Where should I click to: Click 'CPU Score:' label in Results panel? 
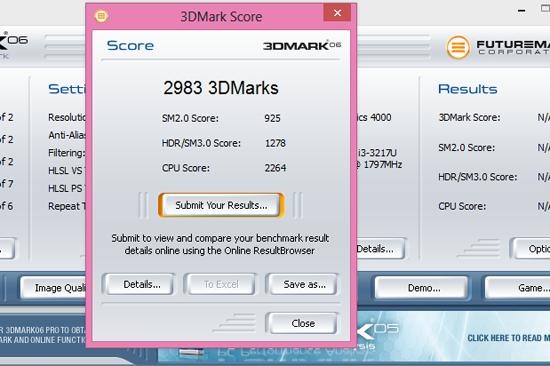[462, 206]
